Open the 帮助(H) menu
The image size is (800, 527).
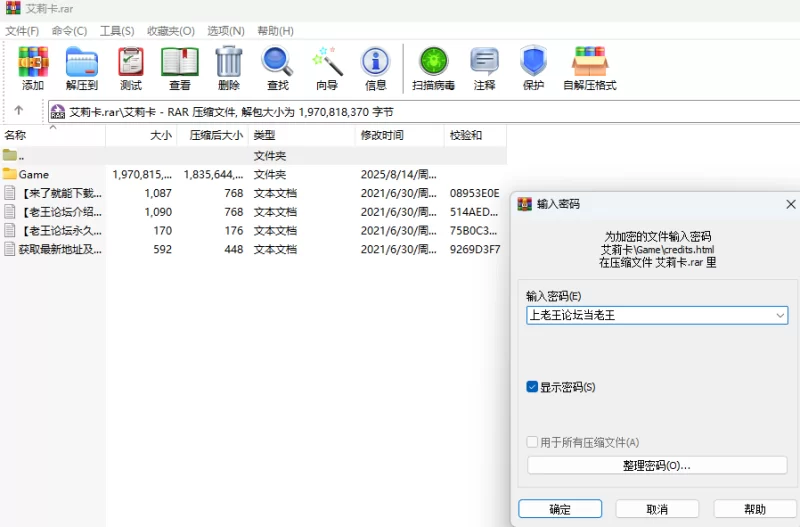point(276,31)
